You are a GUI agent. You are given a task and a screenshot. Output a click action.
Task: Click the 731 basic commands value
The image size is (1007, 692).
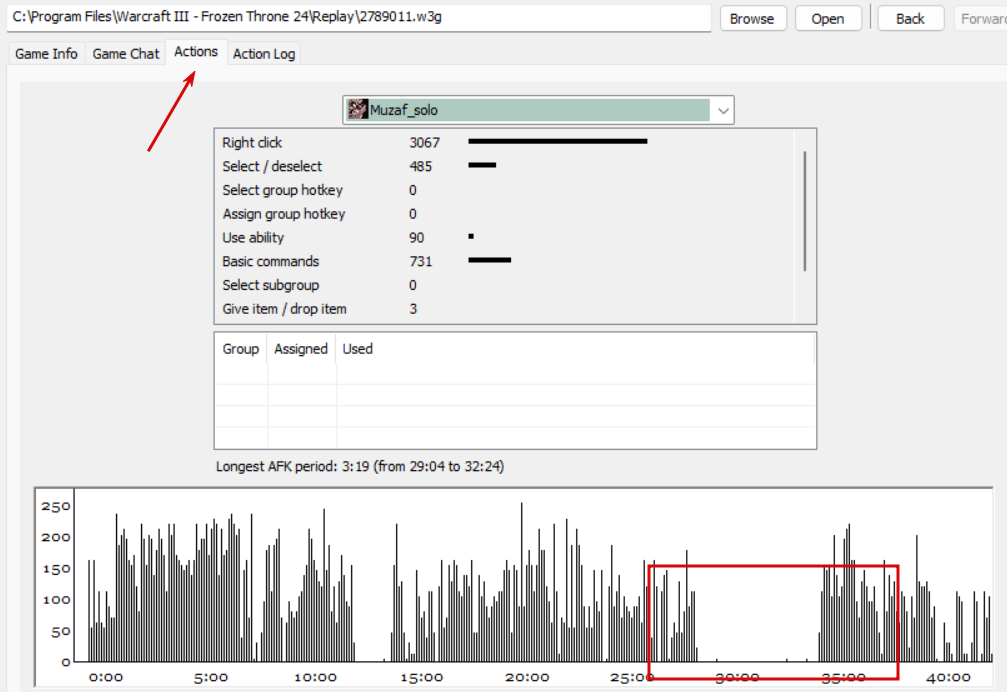click(421, 261)
